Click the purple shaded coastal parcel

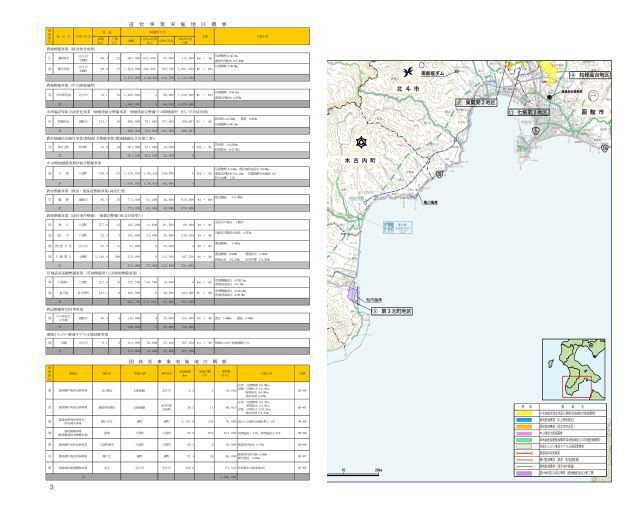coord(352,295)
